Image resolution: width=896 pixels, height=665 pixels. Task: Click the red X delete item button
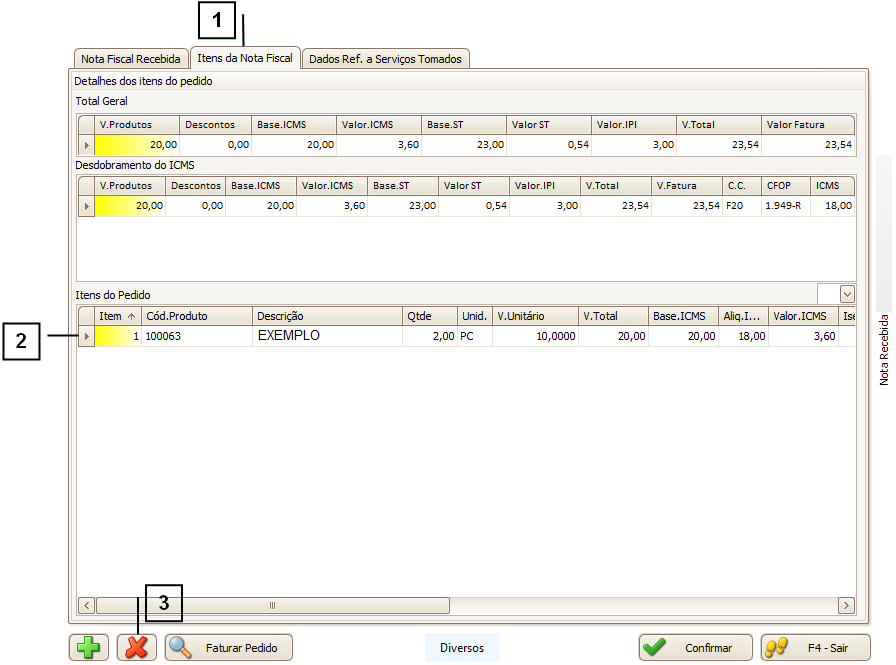coord(137,648)
